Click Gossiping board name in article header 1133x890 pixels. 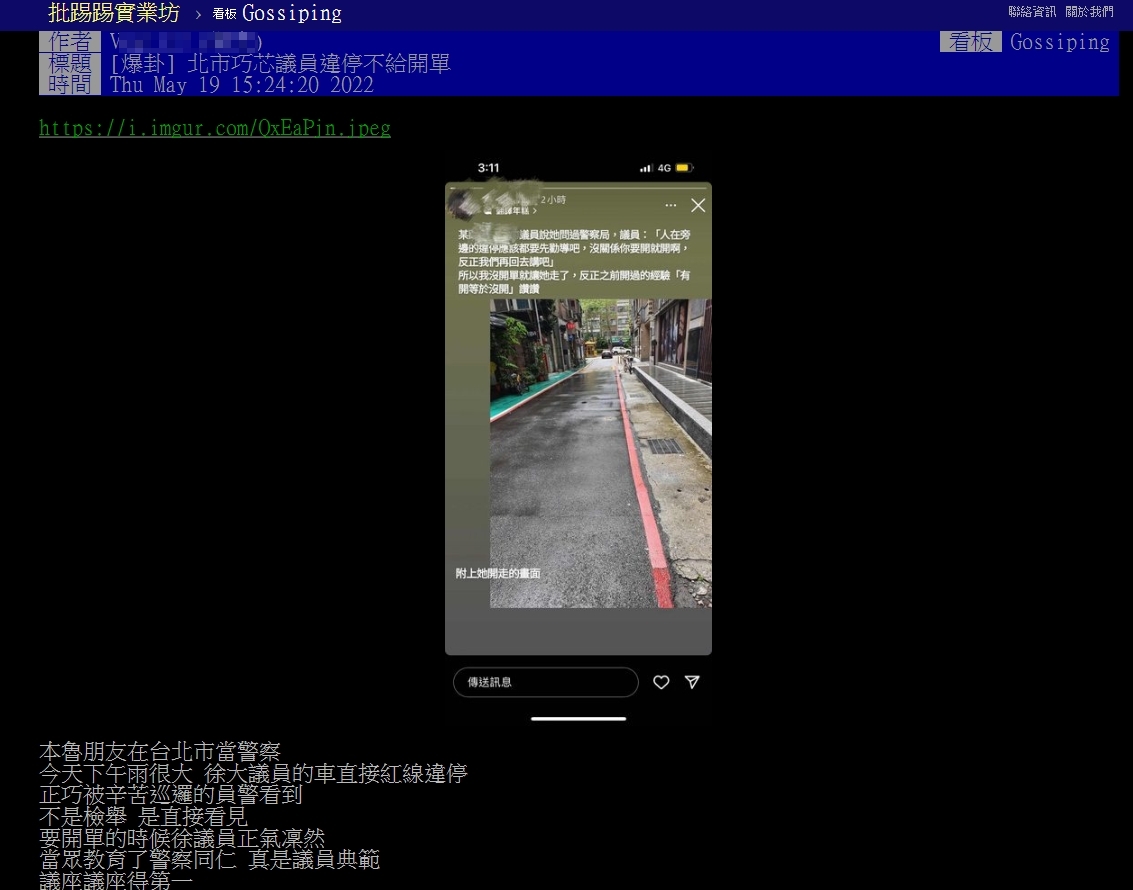click(x=1060, y=42)
